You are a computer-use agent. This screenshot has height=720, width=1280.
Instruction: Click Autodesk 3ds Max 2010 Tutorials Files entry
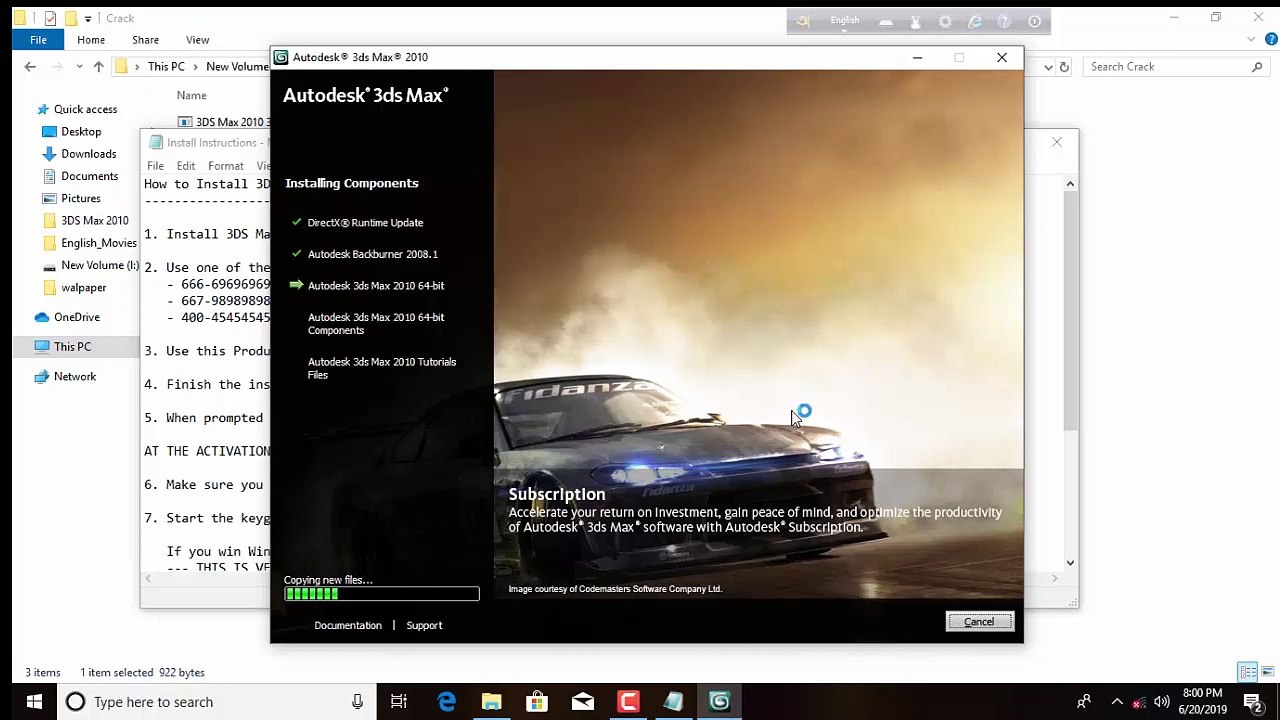pos(382,368)
